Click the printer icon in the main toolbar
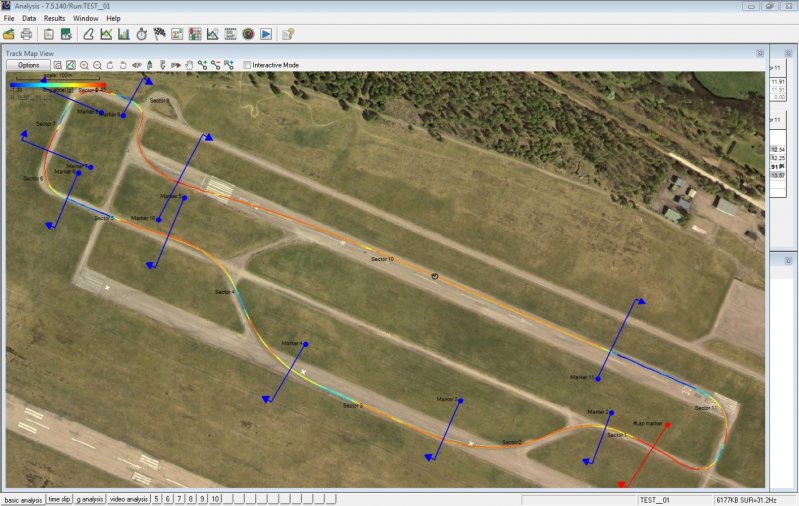The image size is (799, 506). [26, 34]
